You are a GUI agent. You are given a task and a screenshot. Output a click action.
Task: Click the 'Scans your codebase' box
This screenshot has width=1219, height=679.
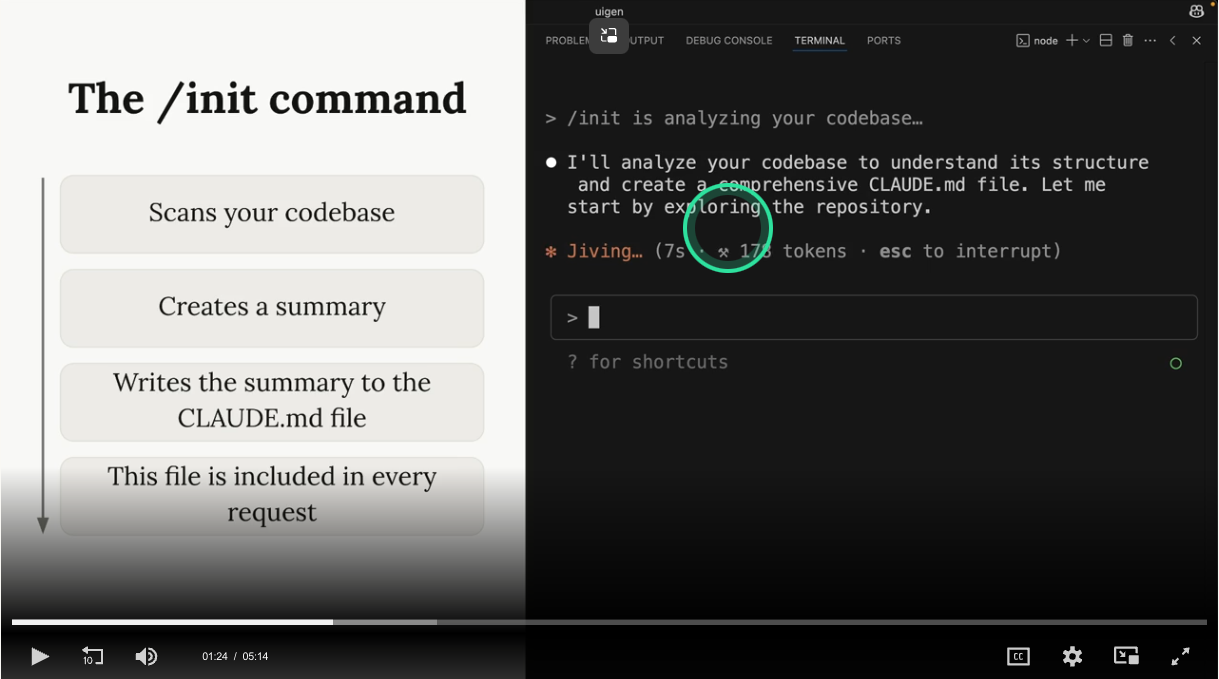click(272, 214)
